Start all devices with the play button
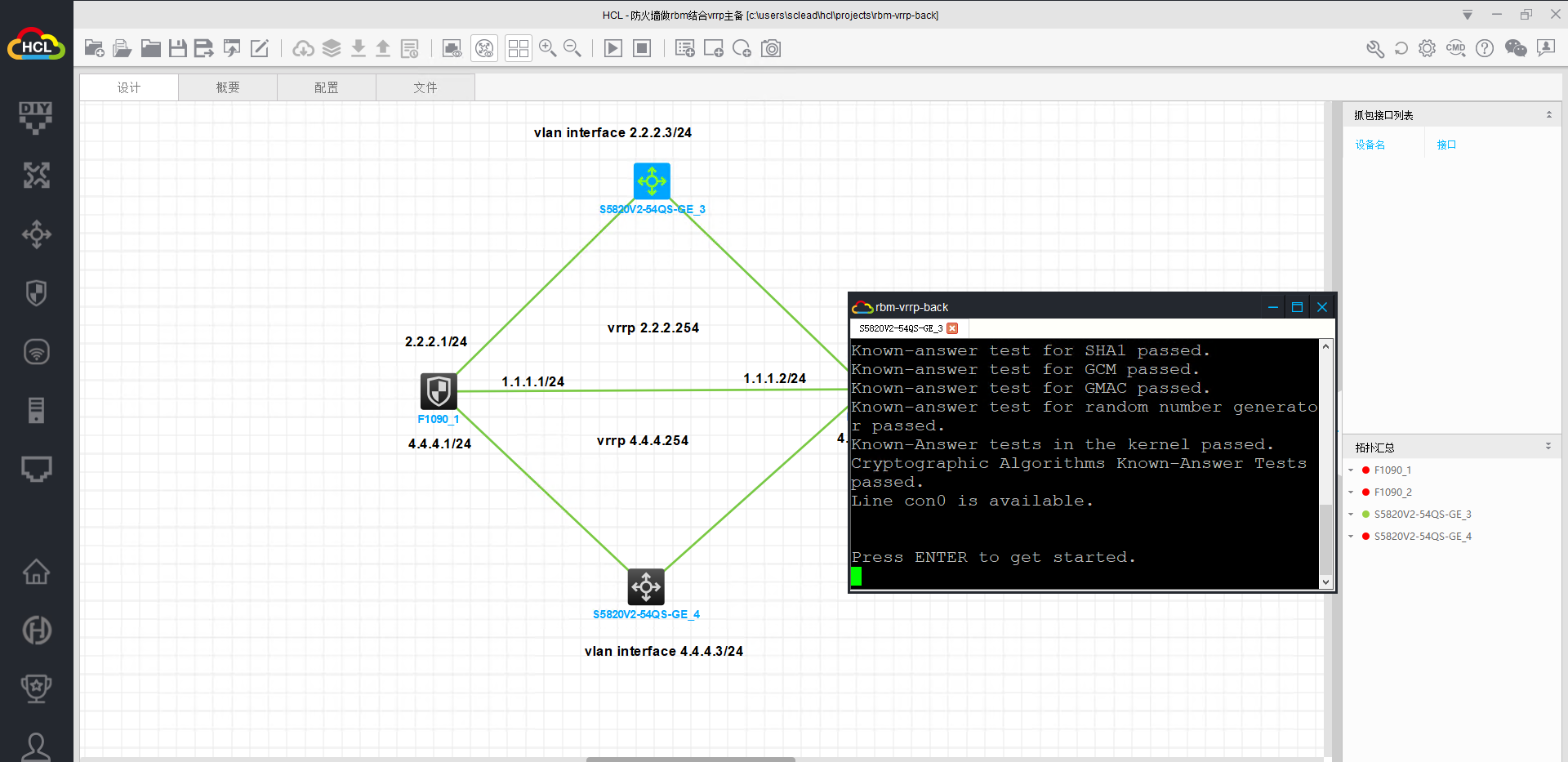This screenshot has height=762, width=1568. point(612,49)
